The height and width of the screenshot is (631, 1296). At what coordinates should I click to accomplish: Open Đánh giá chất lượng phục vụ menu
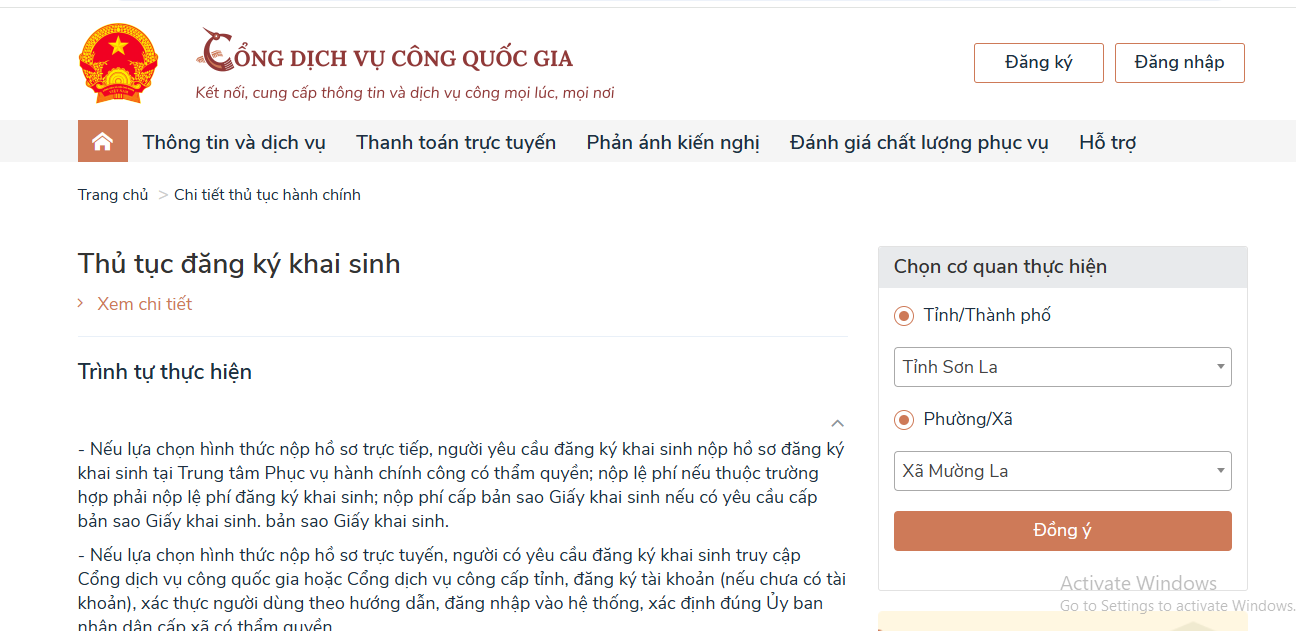click(919, 142)
